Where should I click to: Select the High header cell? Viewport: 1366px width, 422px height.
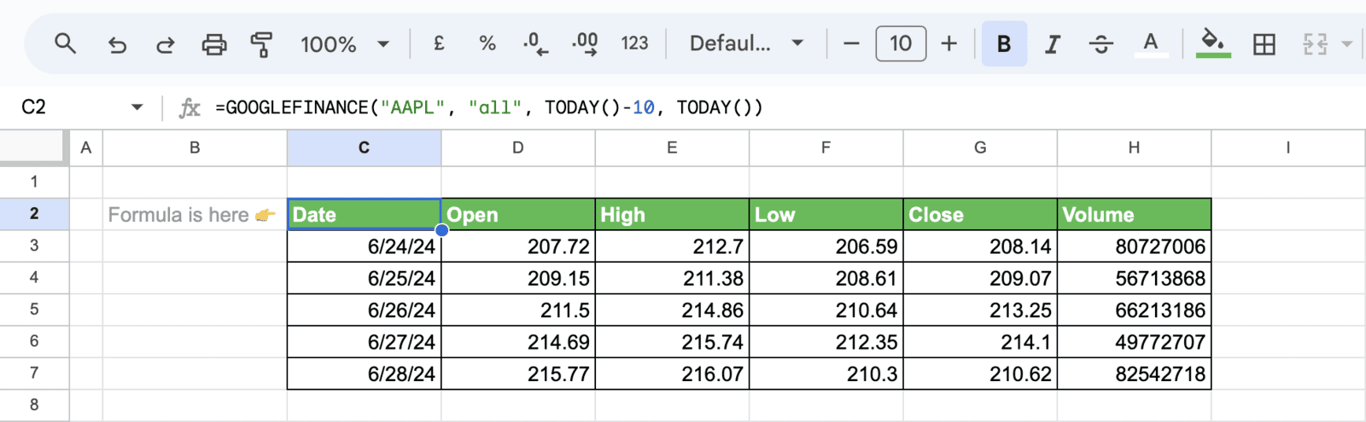[x=672, y=214]
